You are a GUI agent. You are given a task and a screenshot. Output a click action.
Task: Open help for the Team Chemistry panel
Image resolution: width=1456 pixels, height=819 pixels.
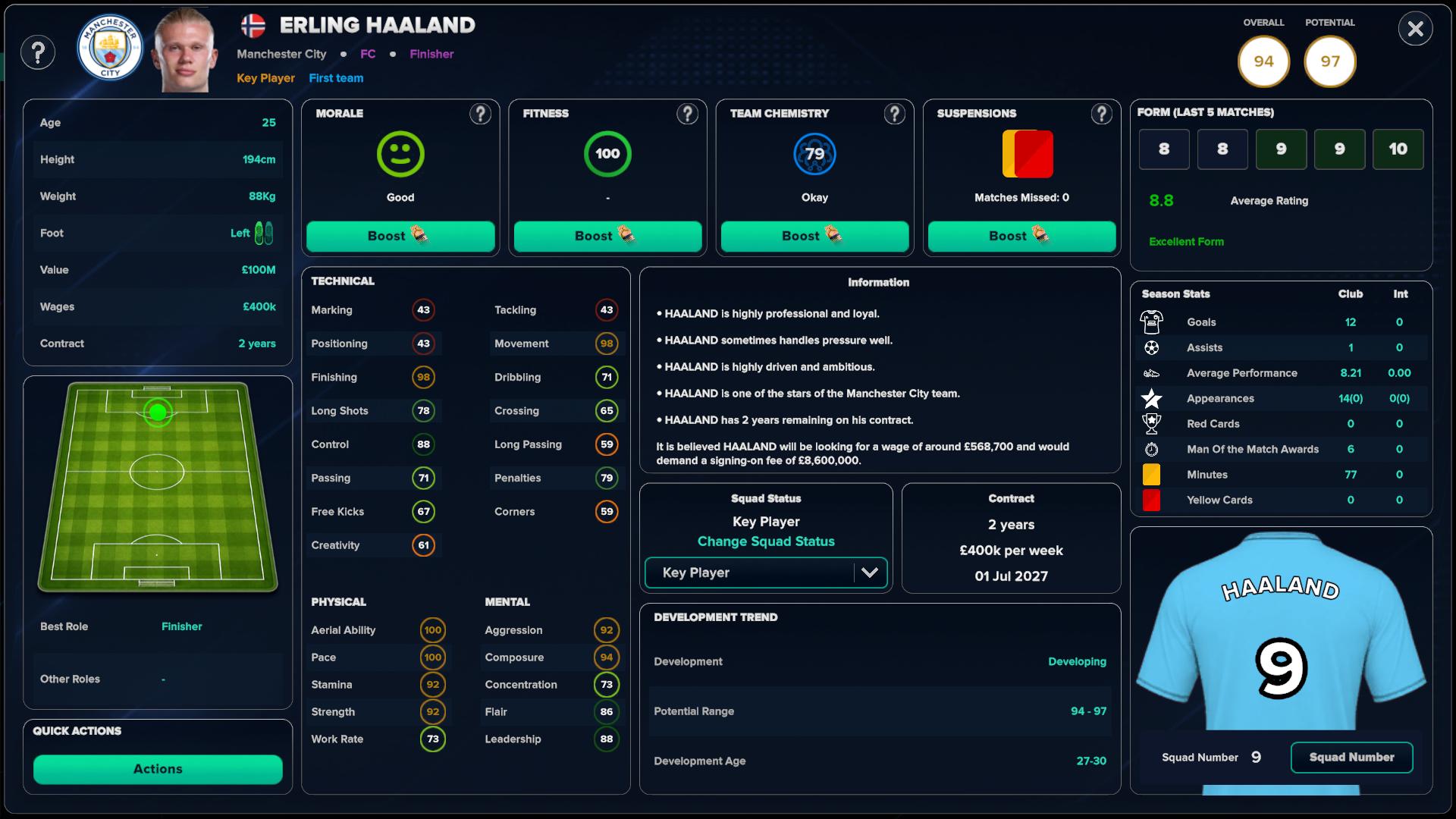pos(895,114)
